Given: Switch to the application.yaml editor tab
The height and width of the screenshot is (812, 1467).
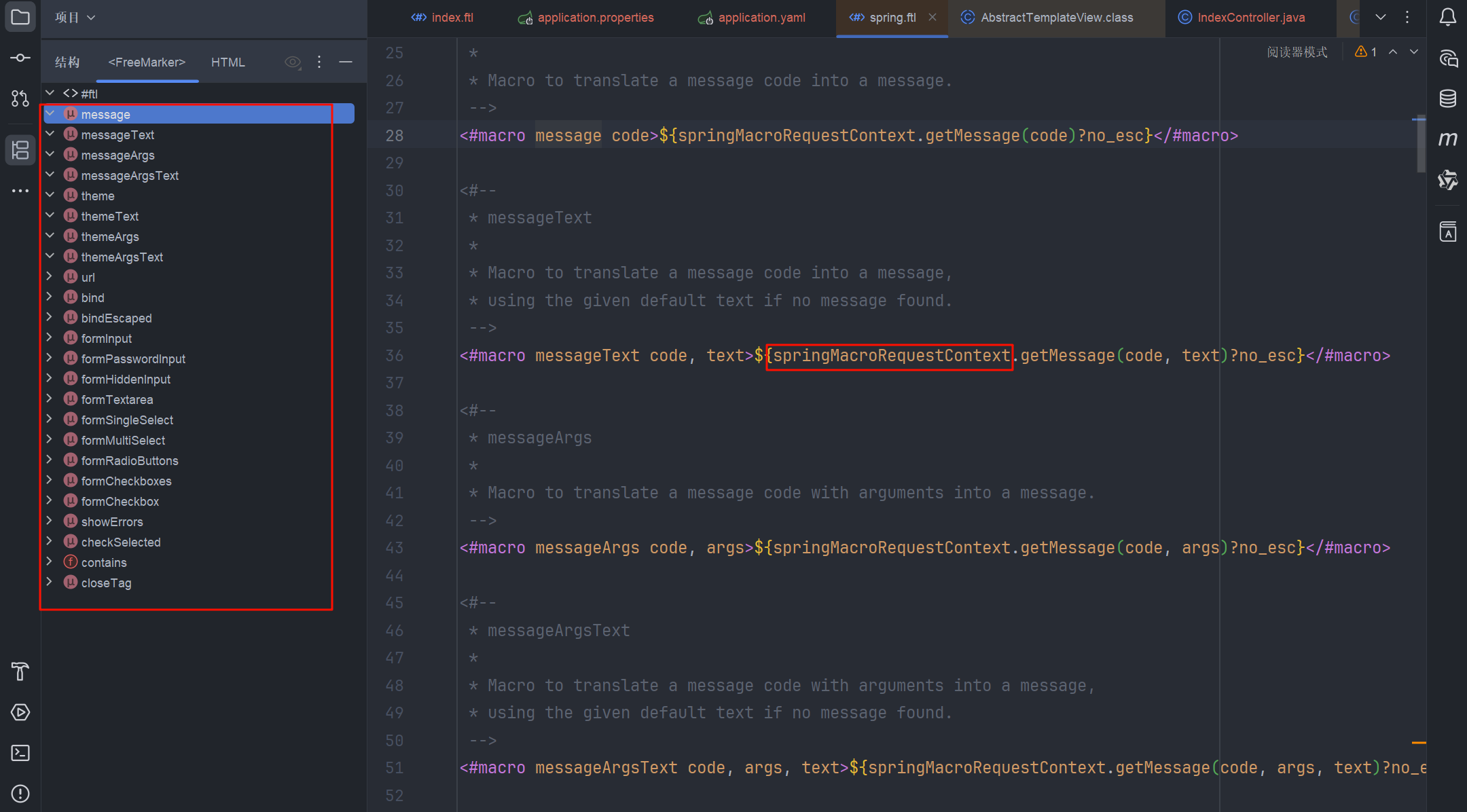Looking at the screenshot, I should pyautogui.click(x=761, y=18).
